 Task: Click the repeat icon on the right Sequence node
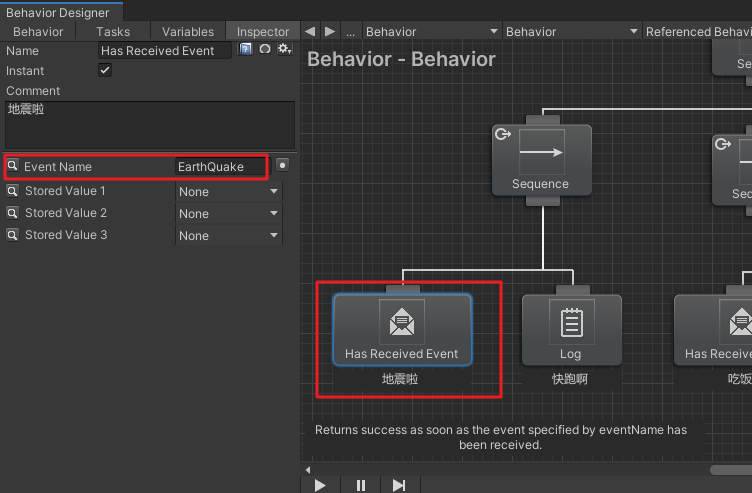click(x=723, y=144)
